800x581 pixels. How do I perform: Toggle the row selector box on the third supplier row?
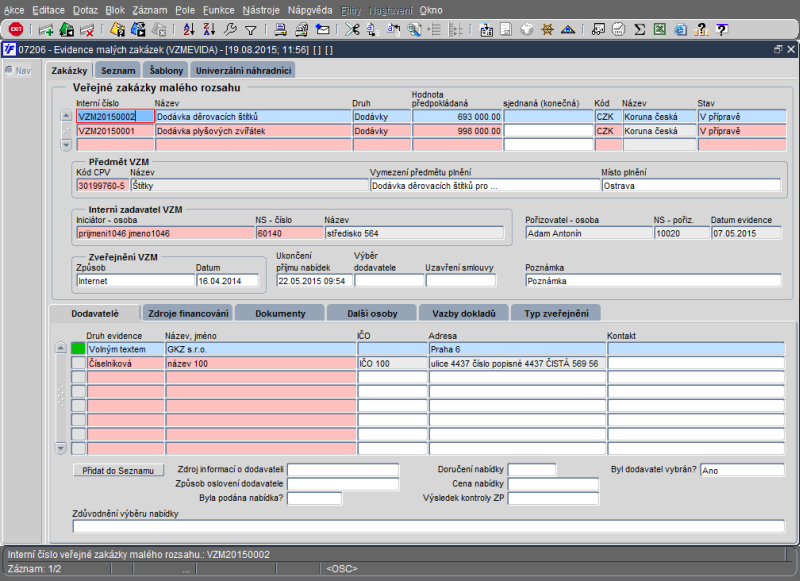coord(78,378)
